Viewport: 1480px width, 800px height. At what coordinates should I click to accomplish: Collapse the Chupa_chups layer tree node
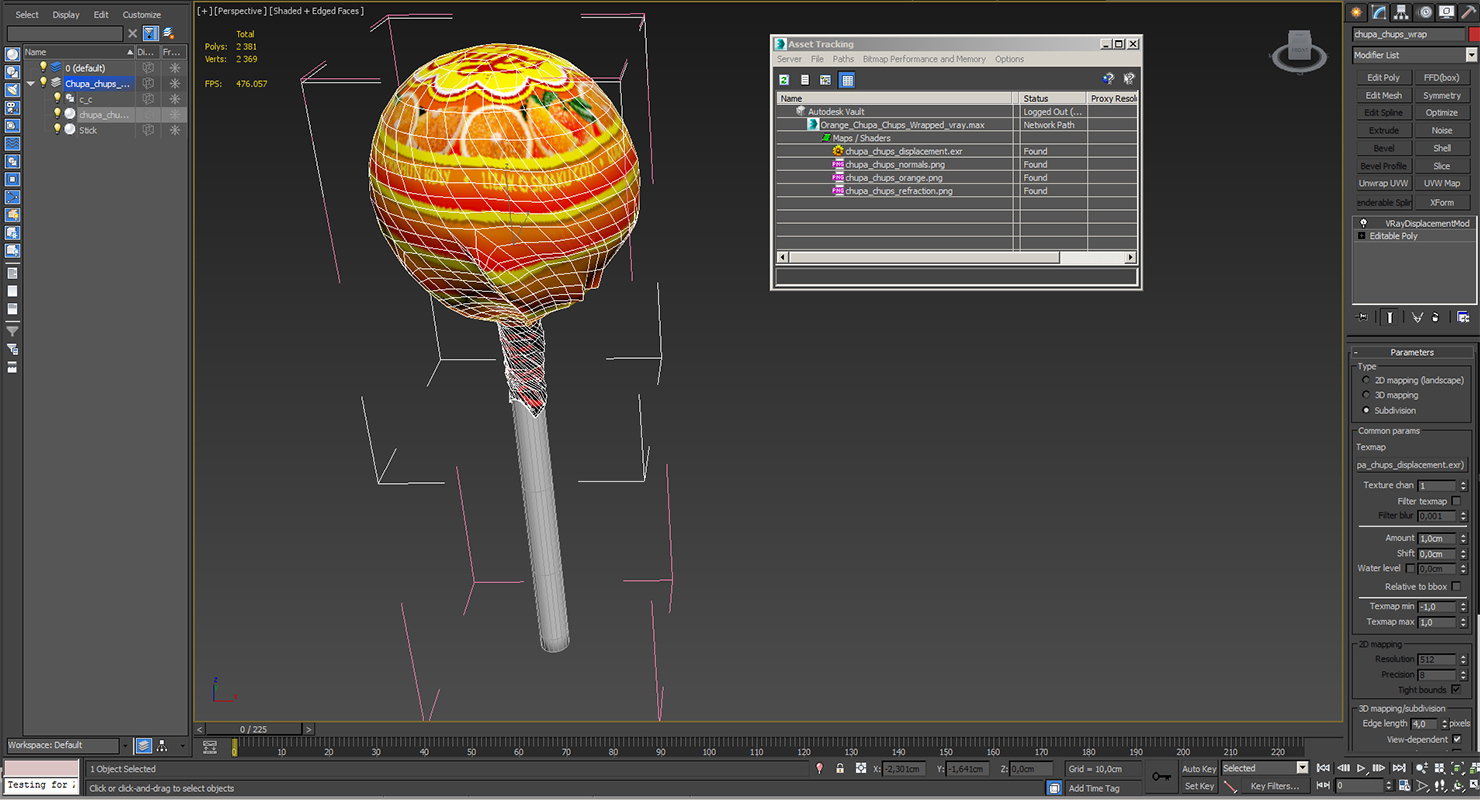(x=31, y=83)
